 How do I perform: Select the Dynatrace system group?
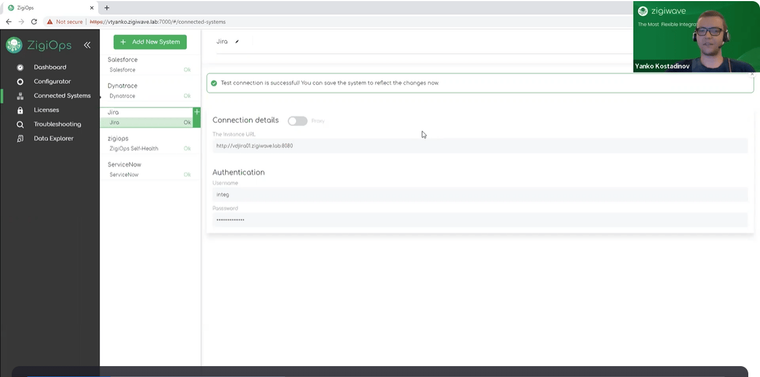tap(122, 86)
